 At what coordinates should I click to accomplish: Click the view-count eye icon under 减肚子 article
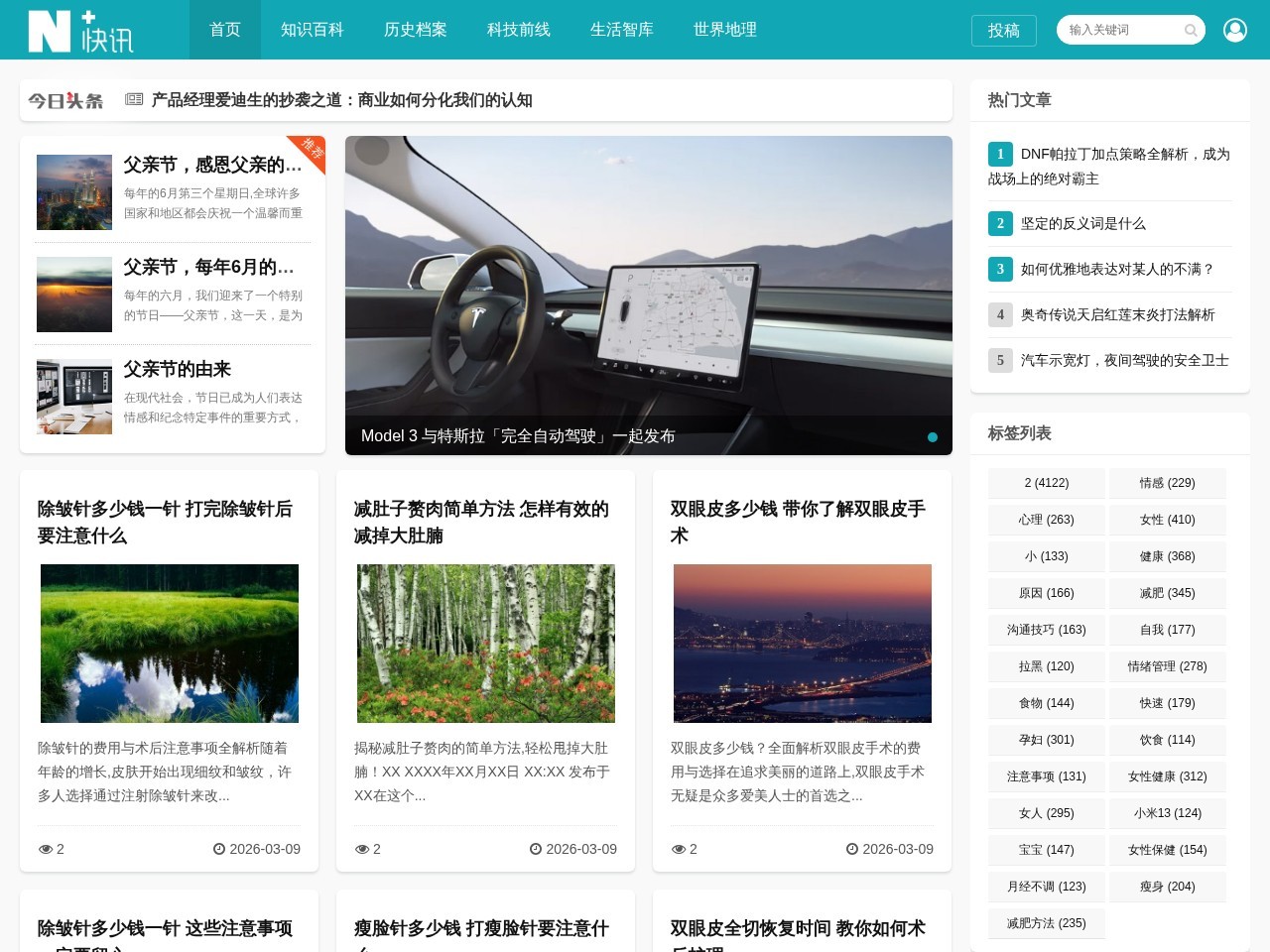(x=362, y=849)
